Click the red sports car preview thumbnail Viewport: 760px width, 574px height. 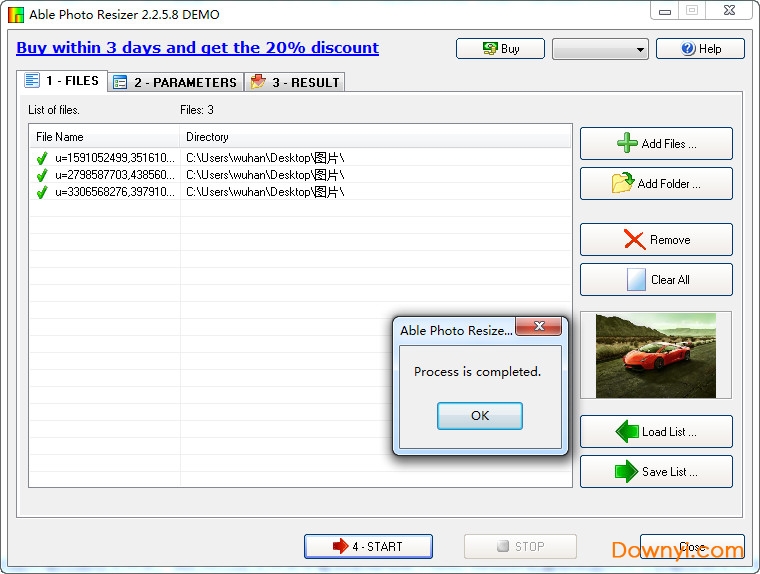[655, 355]
